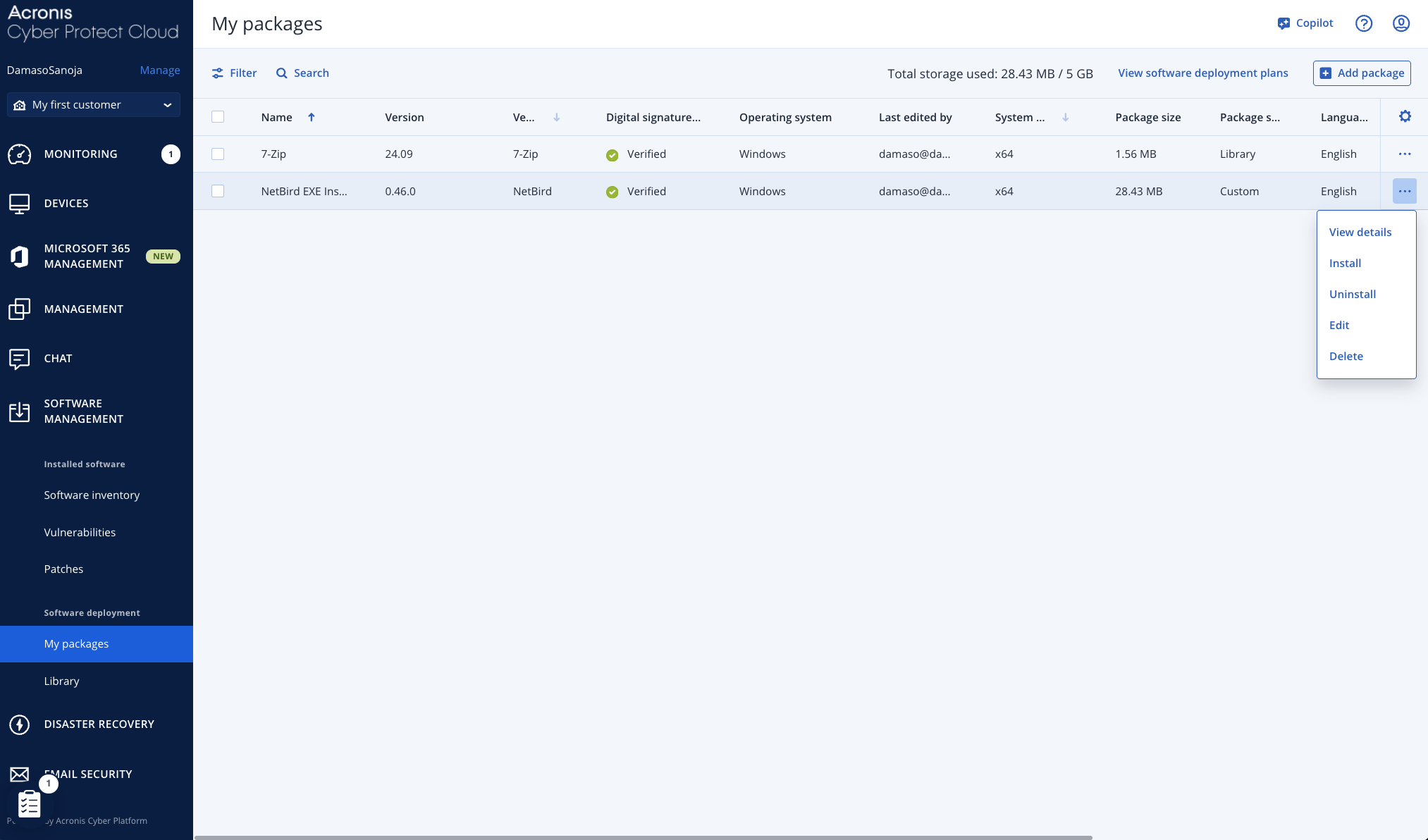Image resolution: width=1428 pixels, height=840 pixels.
Task: Open the Email Security section
Action: coord(87,774)
